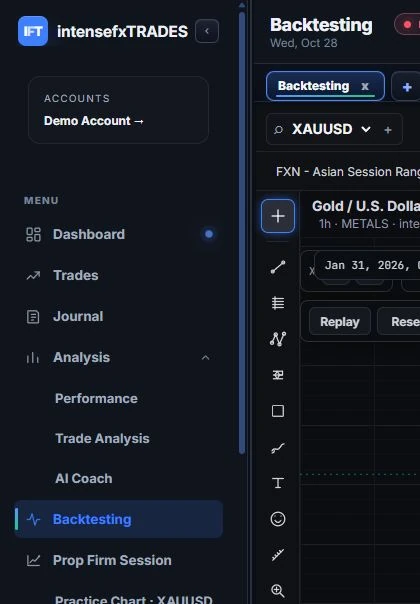Image resolution: width=420 pixels, height=604 pixels.
Task: Select the position forecasting tool
Action: coord(278,375)
